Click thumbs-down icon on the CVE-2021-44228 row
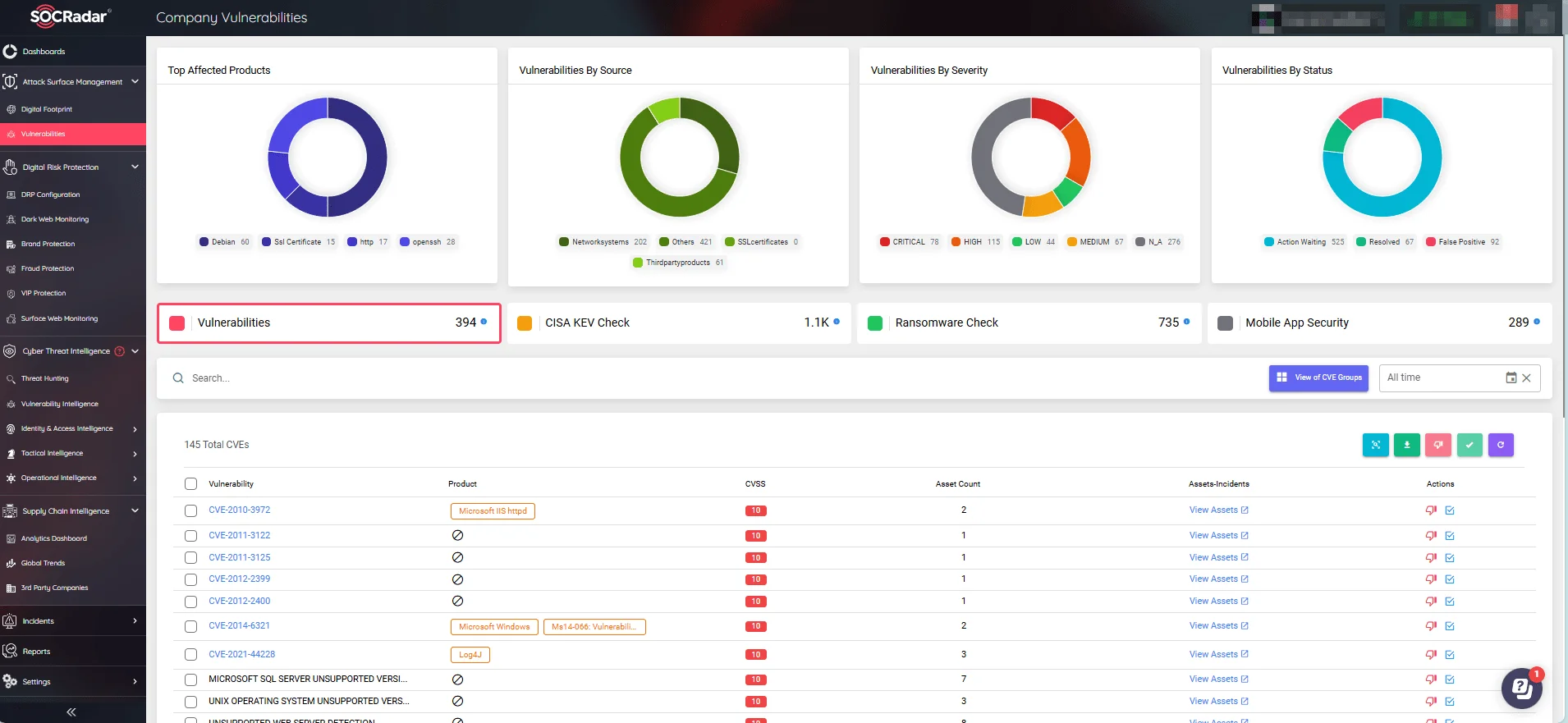 pos(1431,655)
